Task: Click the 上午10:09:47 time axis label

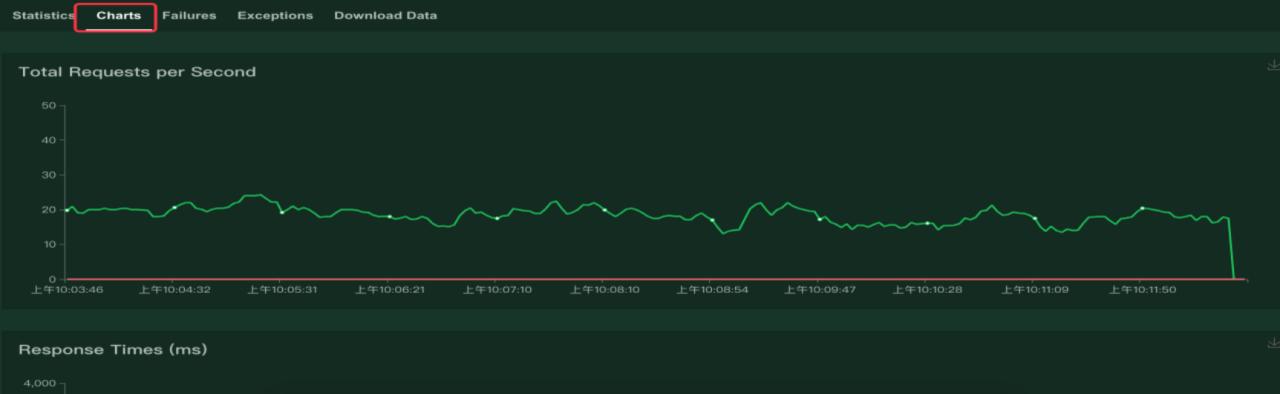Action: (819, 290)
